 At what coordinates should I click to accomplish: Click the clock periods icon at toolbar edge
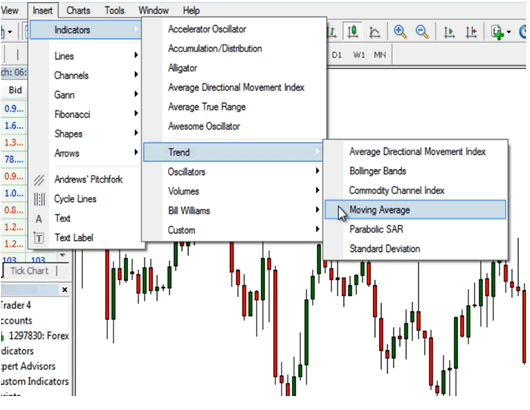(x=523, y=32)
